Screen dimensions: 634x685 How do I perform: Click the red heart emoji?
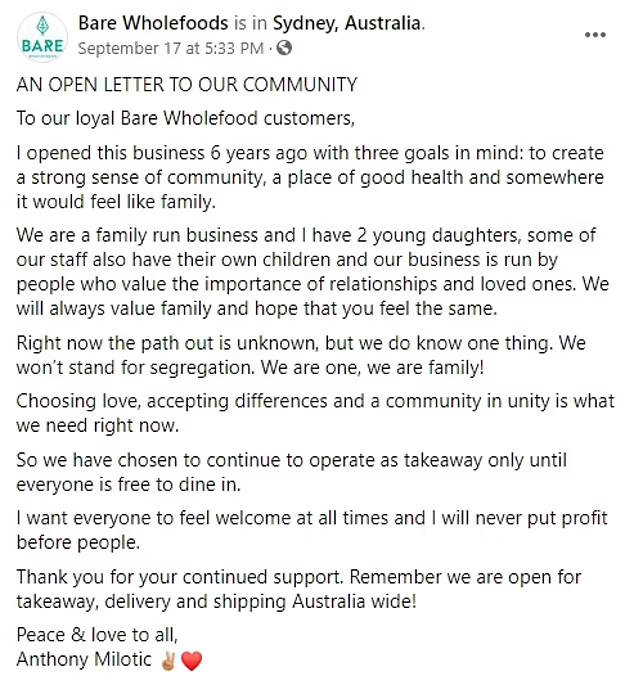pos(191,661)
